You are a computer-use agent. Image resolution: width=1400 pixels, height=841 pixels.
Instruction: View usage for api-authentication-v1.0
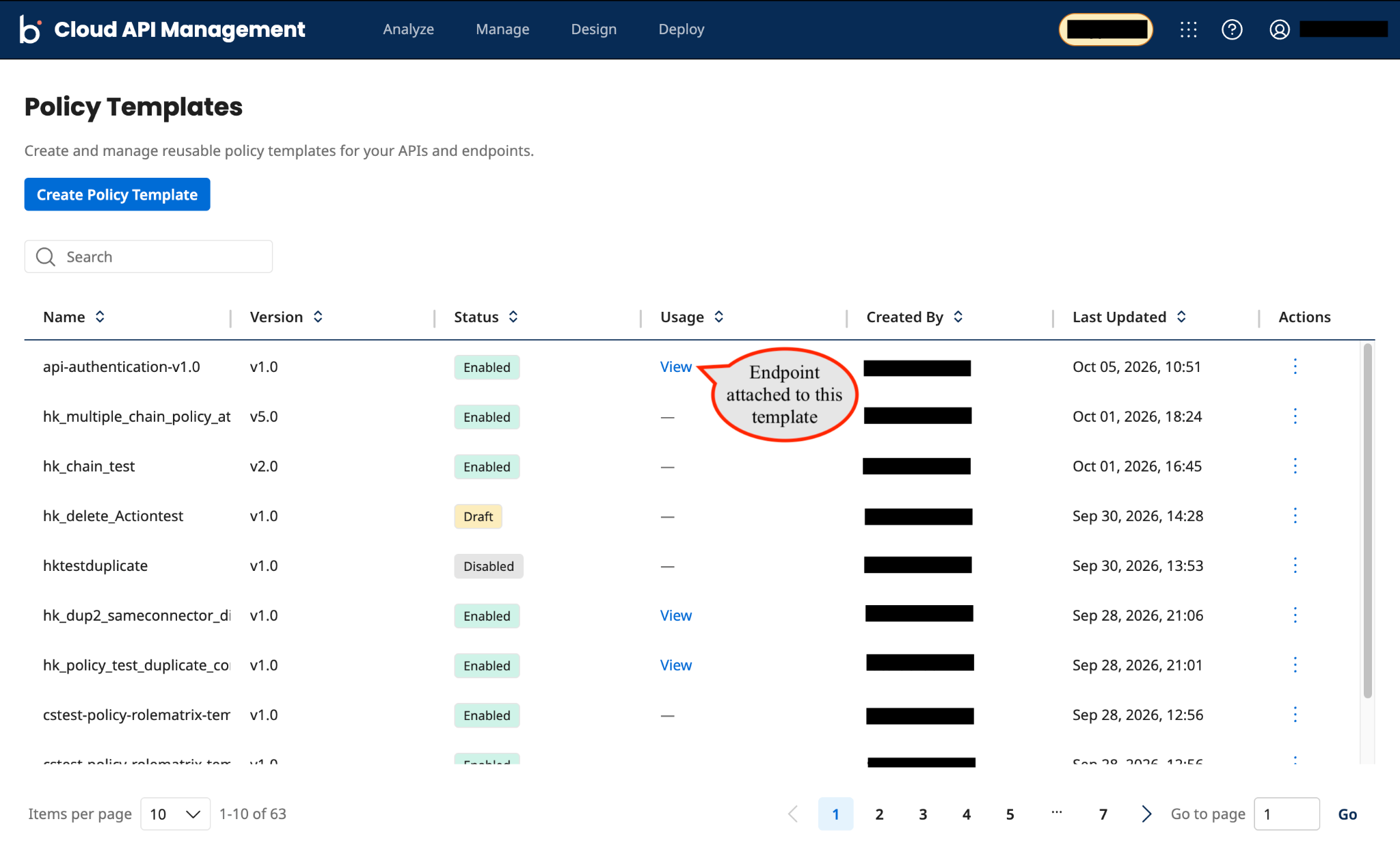coord(676,366)
